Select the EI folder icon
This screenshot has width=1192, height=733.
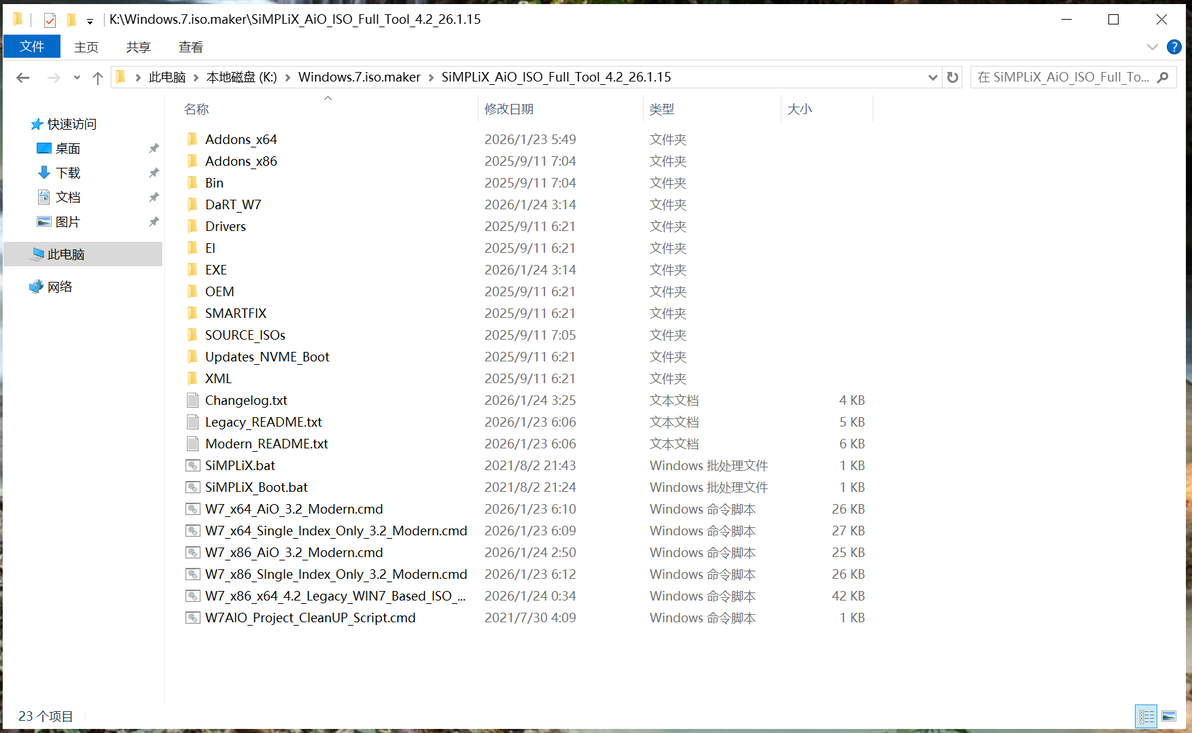click(192, 248)
